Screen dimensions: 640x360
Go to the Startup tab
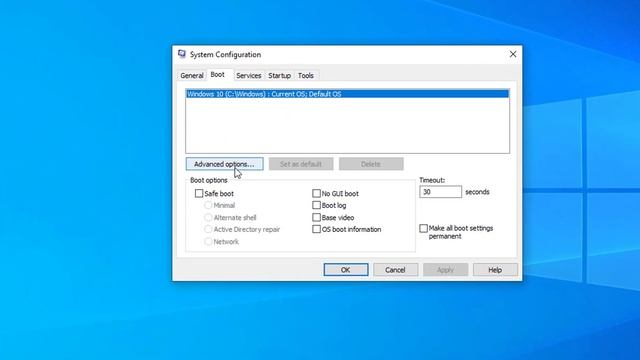(x=280, y=76)
